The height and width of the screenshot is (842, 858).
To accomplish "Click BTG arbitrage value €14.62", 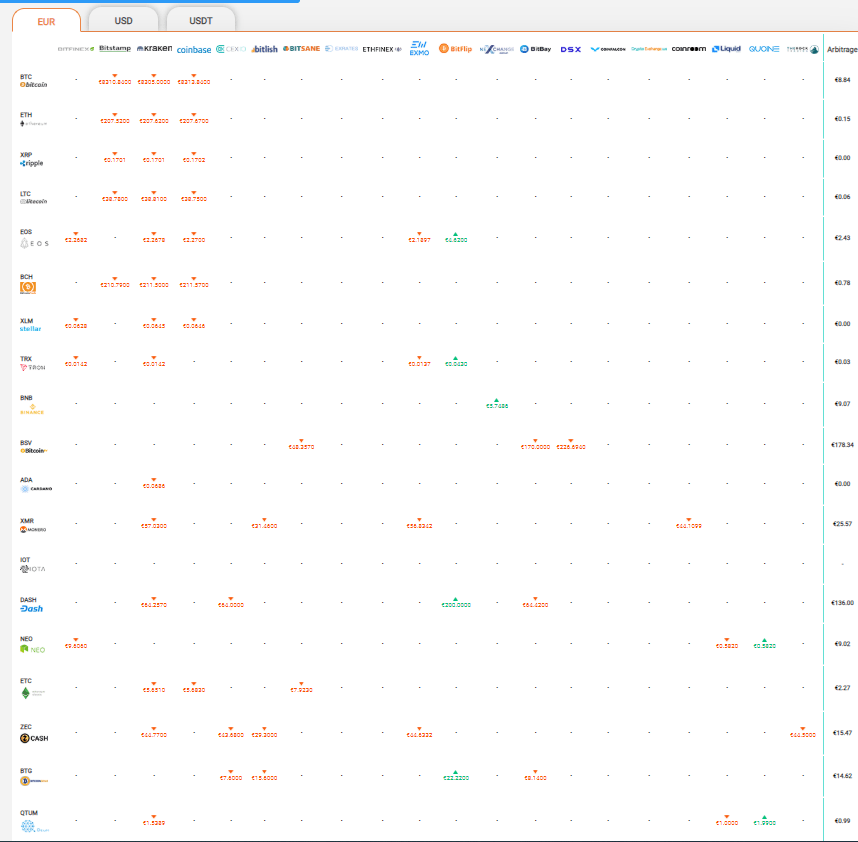I will [842, 775].
